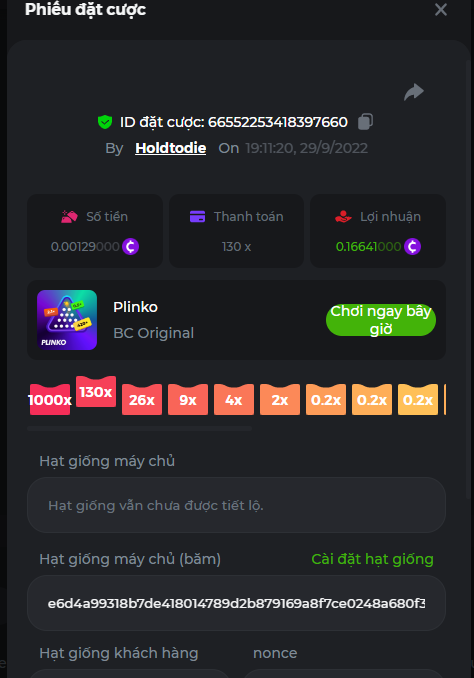The image size is (474, 678).
Task: Close the Phiếu đặt cược dialog
Action: coord(441,10)
